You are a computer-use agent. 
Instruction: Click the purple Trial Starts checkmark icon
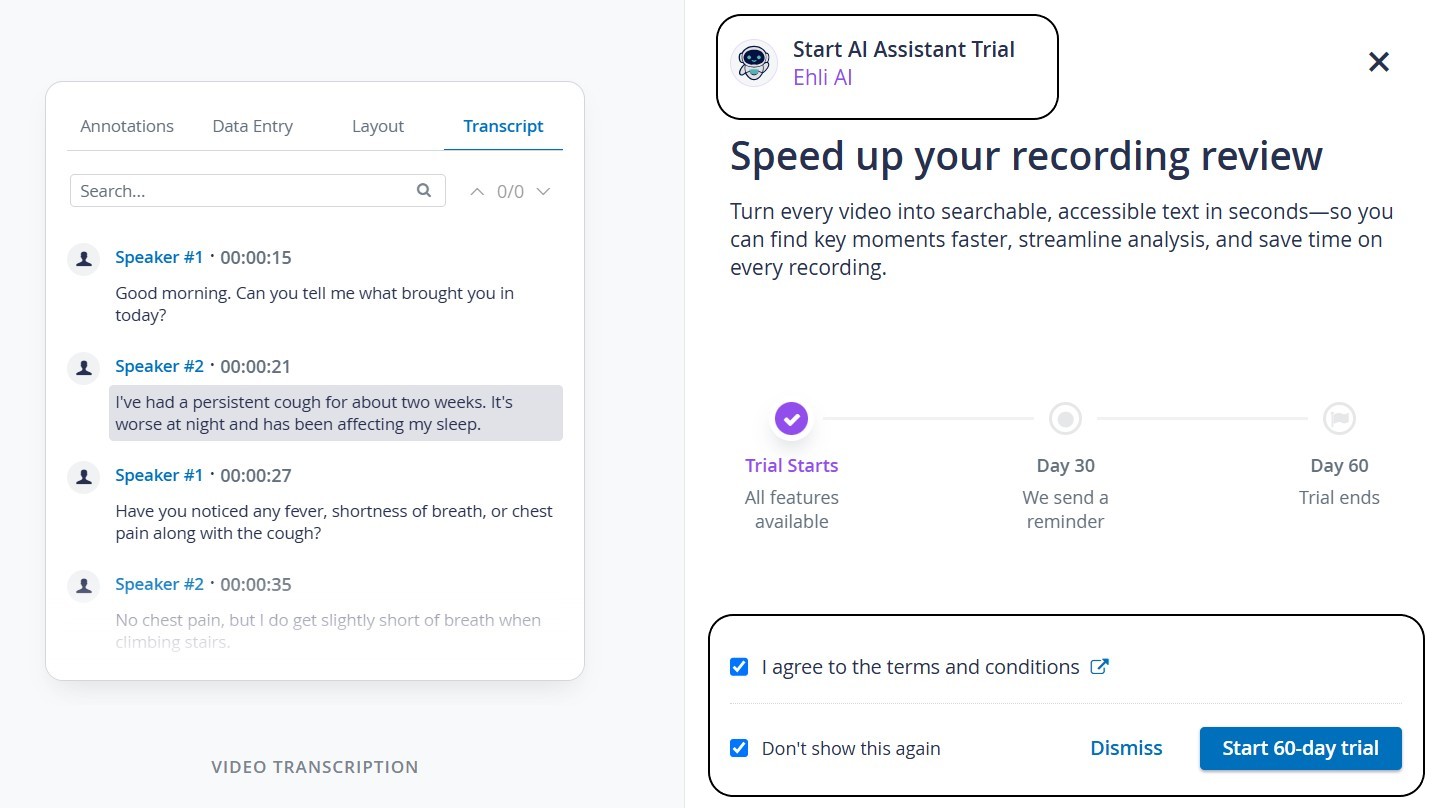pyautogui.click(x=791, y=419)
